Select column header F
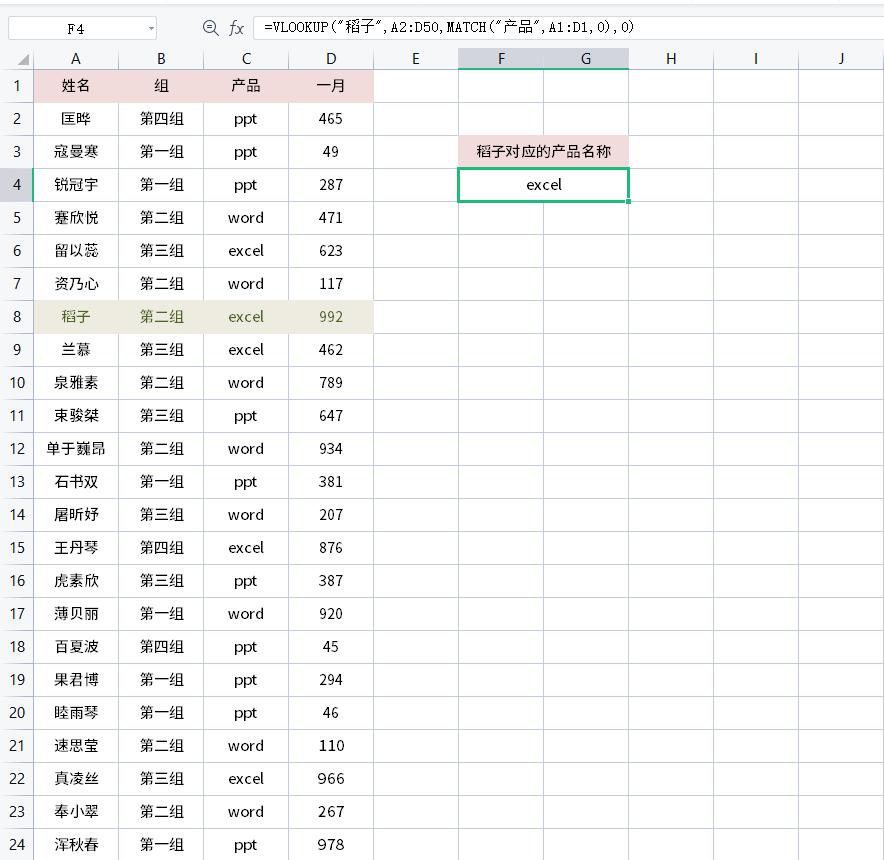884x860 pixels. point(500,60)
